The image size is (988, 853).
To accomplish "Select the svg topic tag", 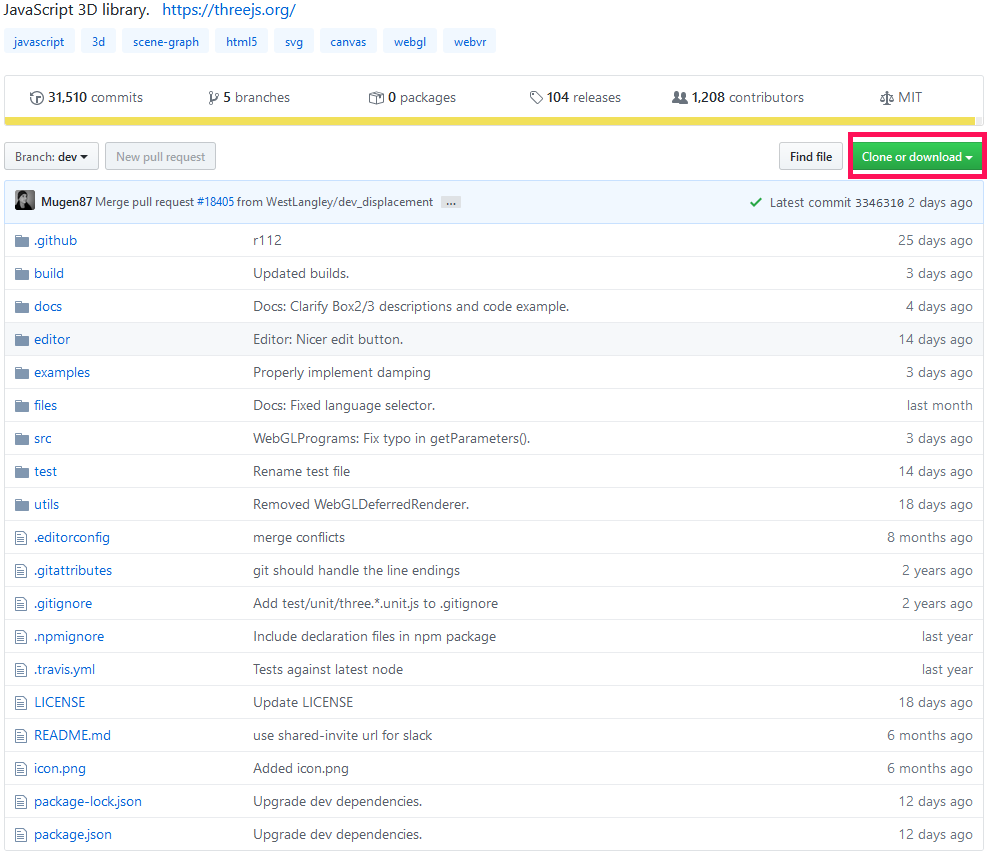I will [294, 42].
